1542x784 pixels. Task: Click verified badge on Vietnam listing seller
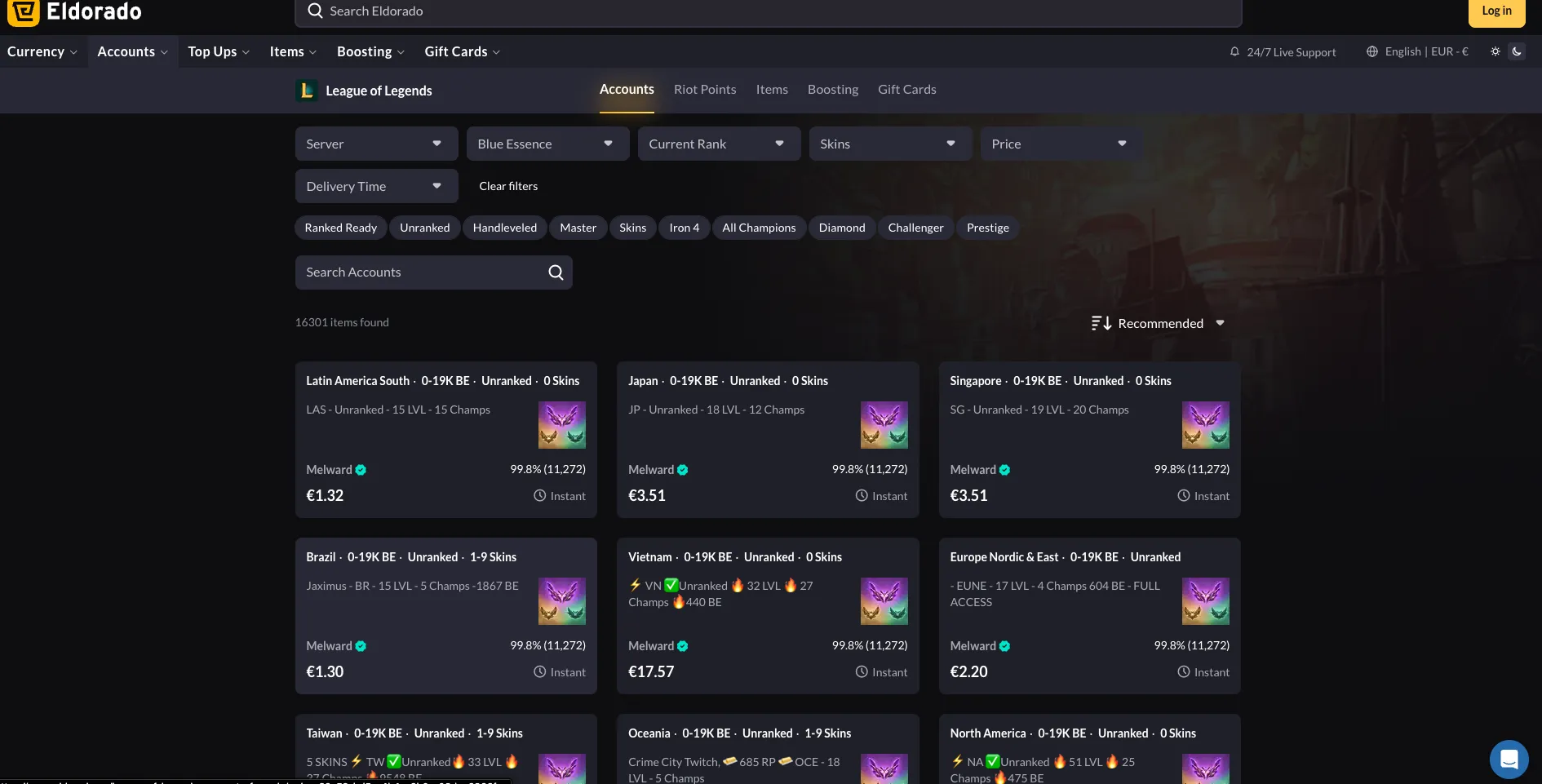pyautogui.click(x=683, y=646)
